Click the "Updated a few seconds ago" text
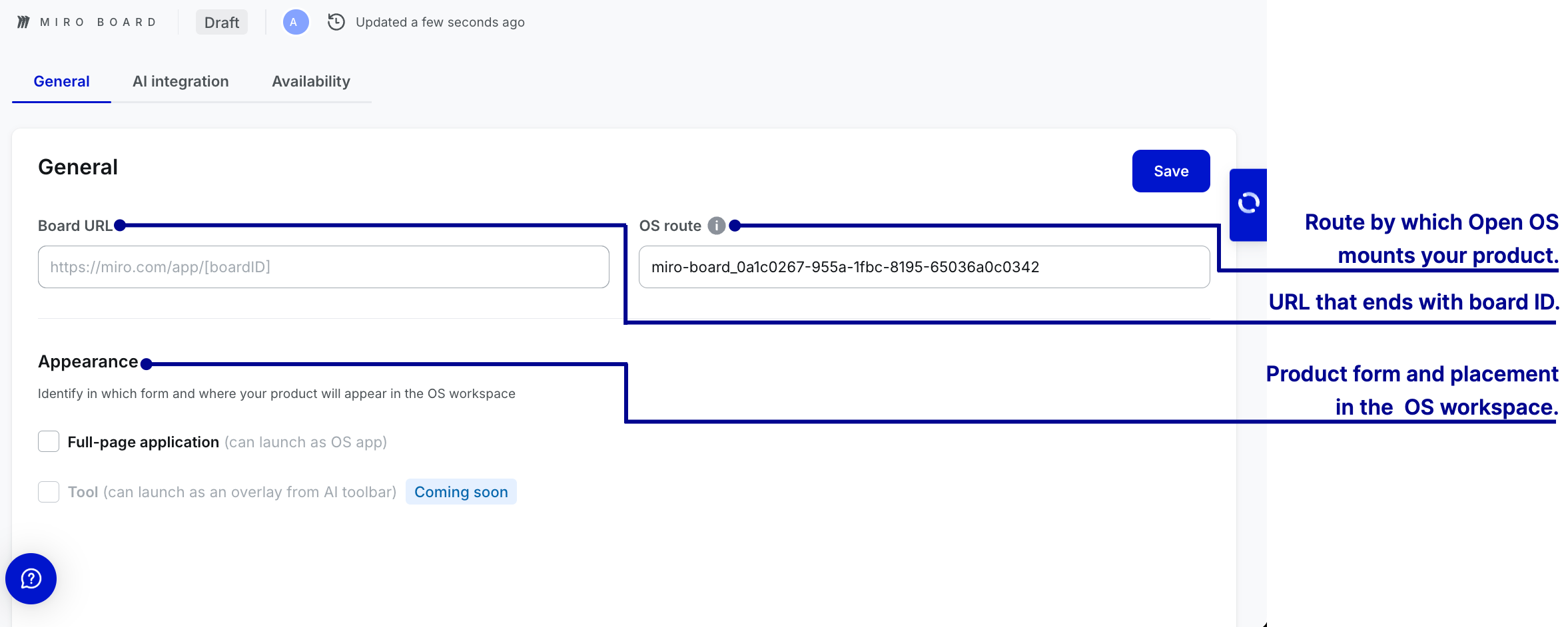The height and width of the screenshot is (627, 1568). (x=440, y=22)
